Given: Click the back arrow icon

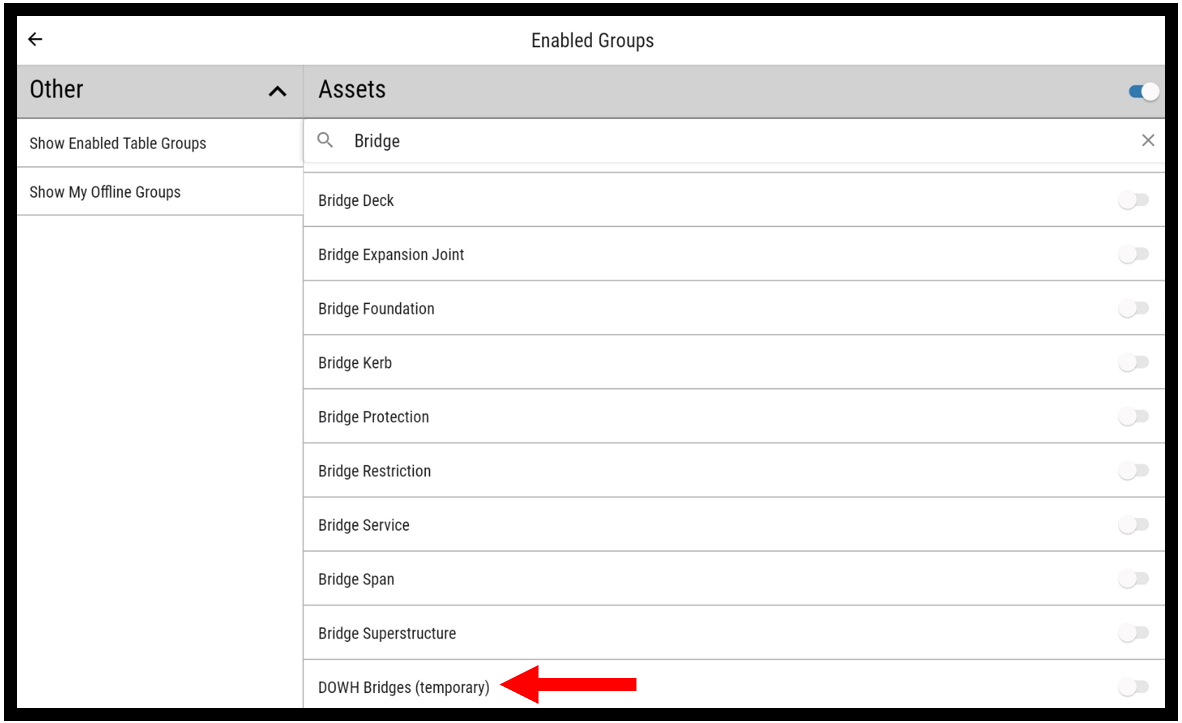Looking at the screenshot, I should tap(35, 40).
